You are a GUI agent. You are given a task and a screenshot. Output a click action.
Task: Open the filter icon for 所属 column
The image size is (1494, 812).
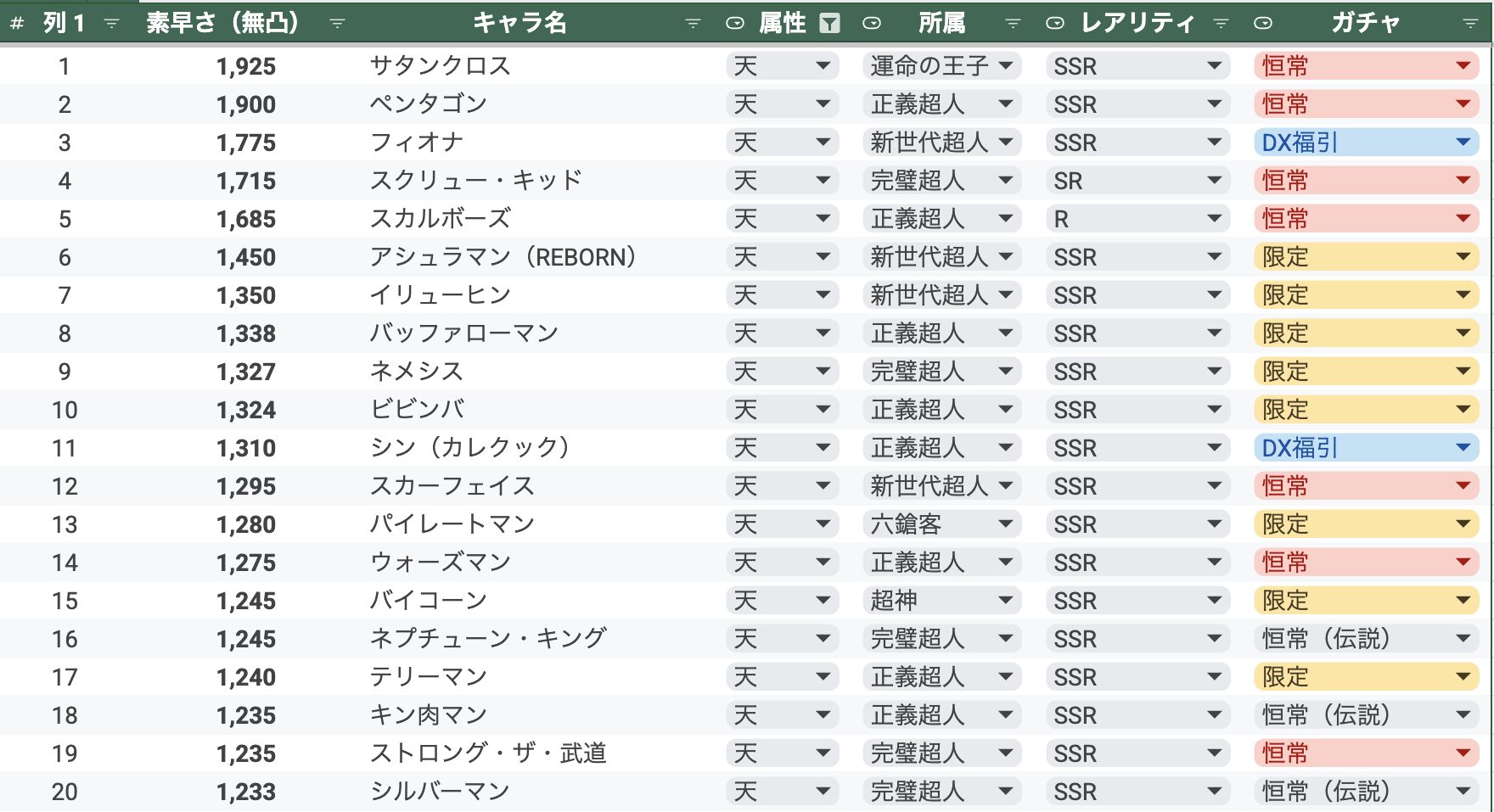pyautogui.click(x=1013, y=24)
